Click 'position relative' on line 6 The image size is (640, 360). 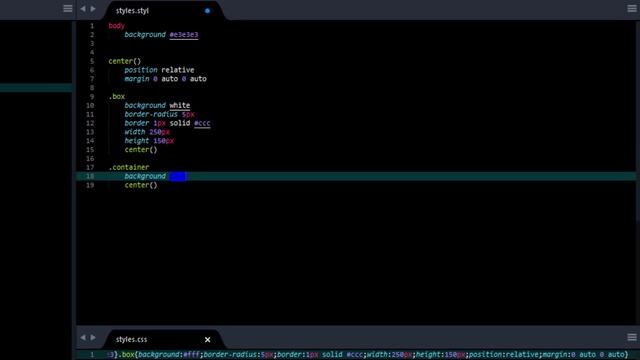[x=159, y=70]
